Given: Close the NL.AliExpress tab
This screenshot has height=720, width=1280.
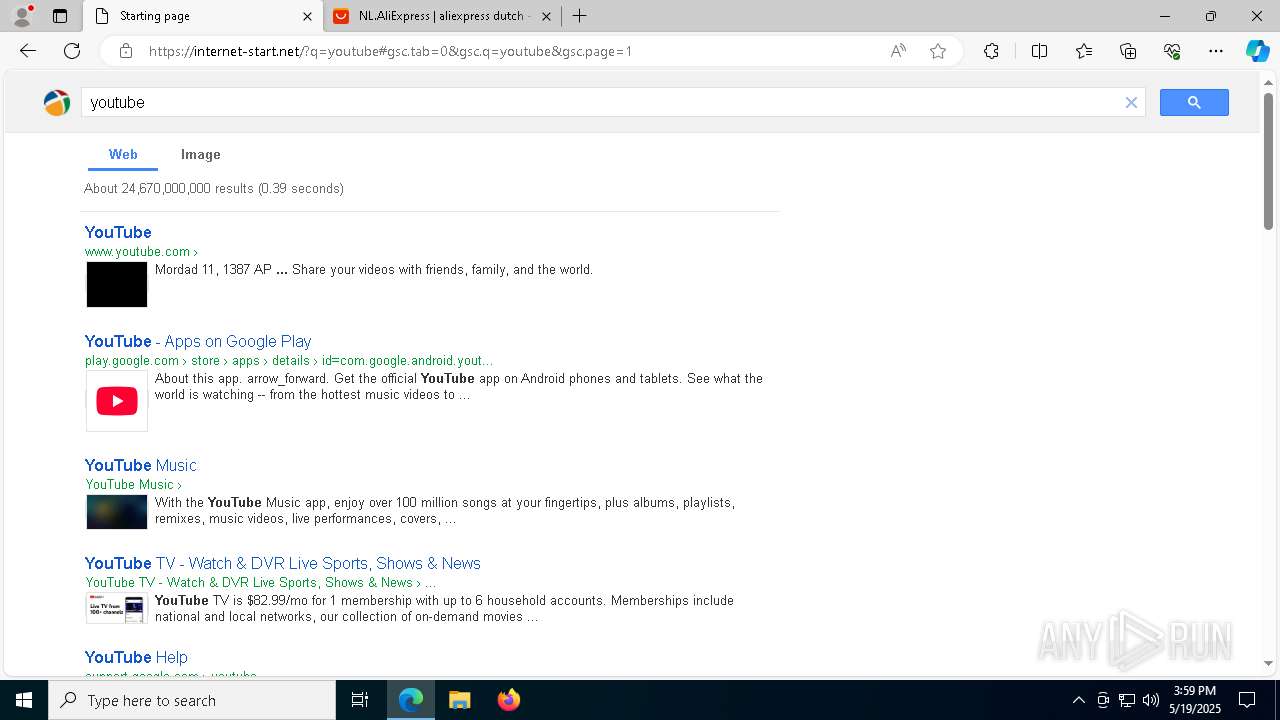Looking at the screenshot, I should point(546,16).
